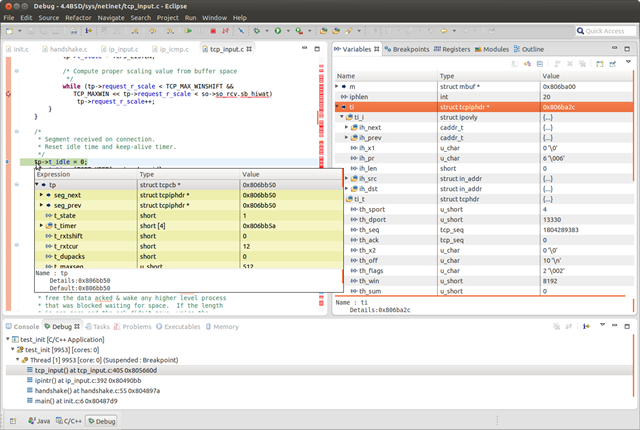This screenshot has width=640, height=430.
Task: Click the Pin to Debug Context icon
Action: [x=613, y=64]
